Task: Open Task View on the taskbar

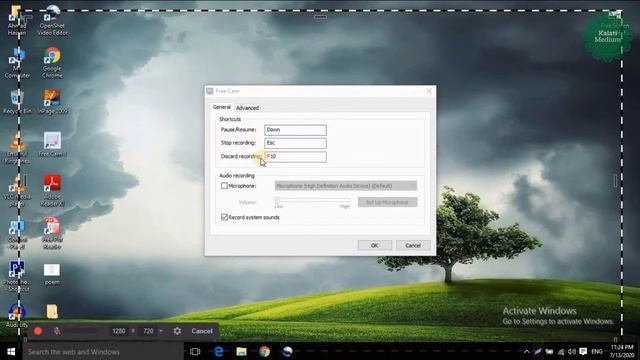Action: [195, 351]
